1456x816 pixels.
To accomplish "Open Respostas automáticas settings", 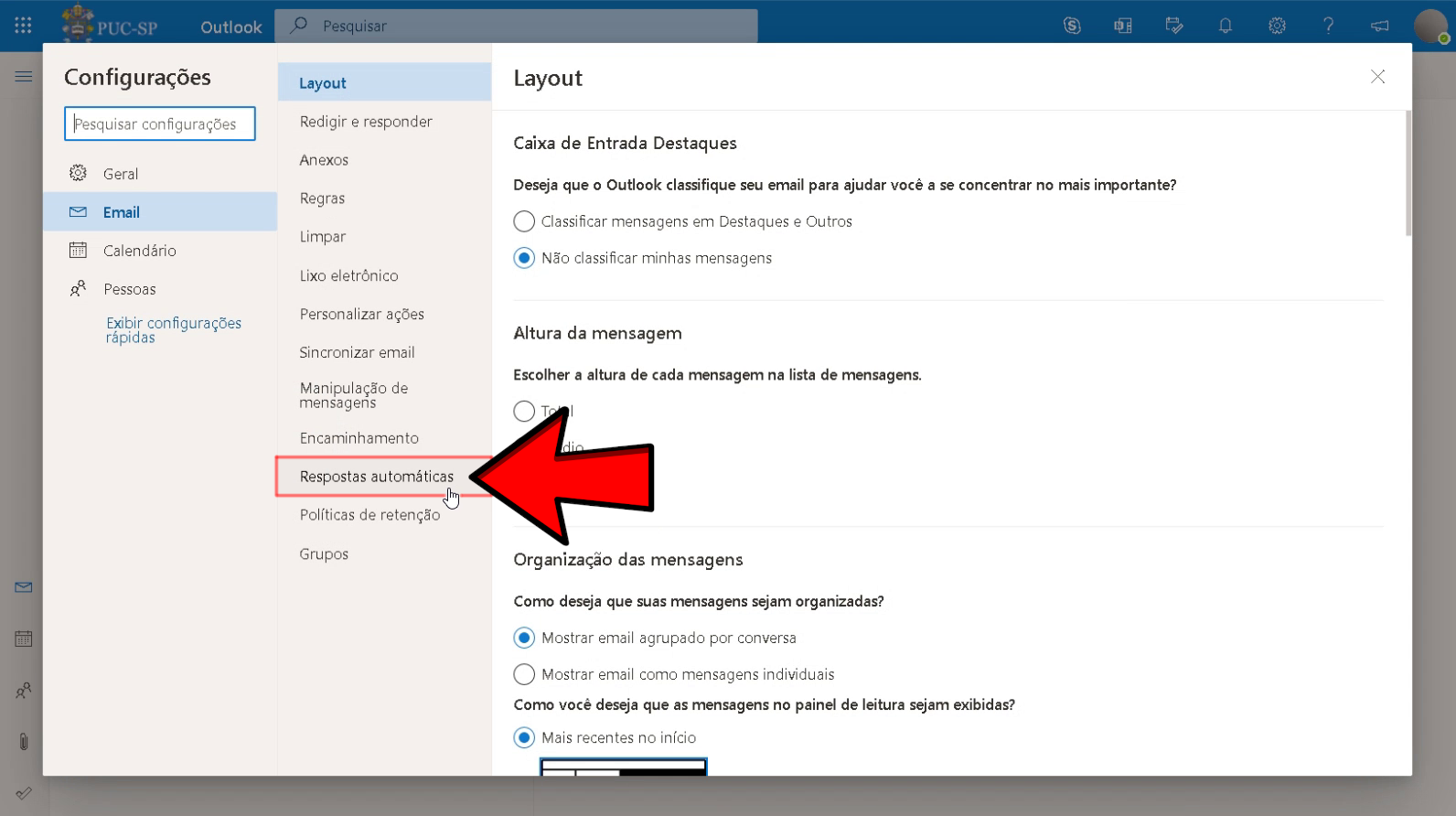I will point(384,477).
